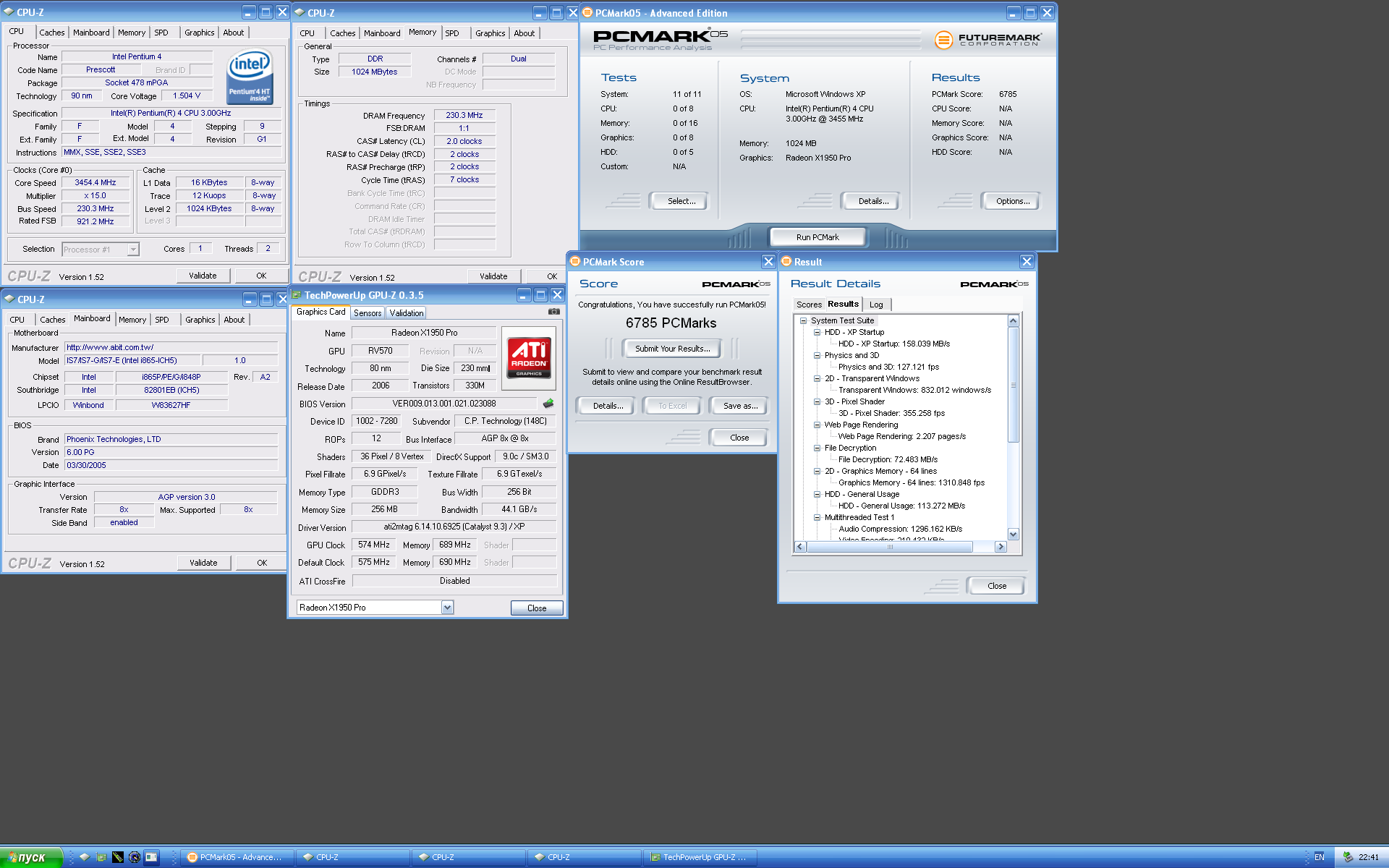Click the GPU-Z camera screenshot icon
This screenshot has height=868, width=1389.
tap(554, 312)
